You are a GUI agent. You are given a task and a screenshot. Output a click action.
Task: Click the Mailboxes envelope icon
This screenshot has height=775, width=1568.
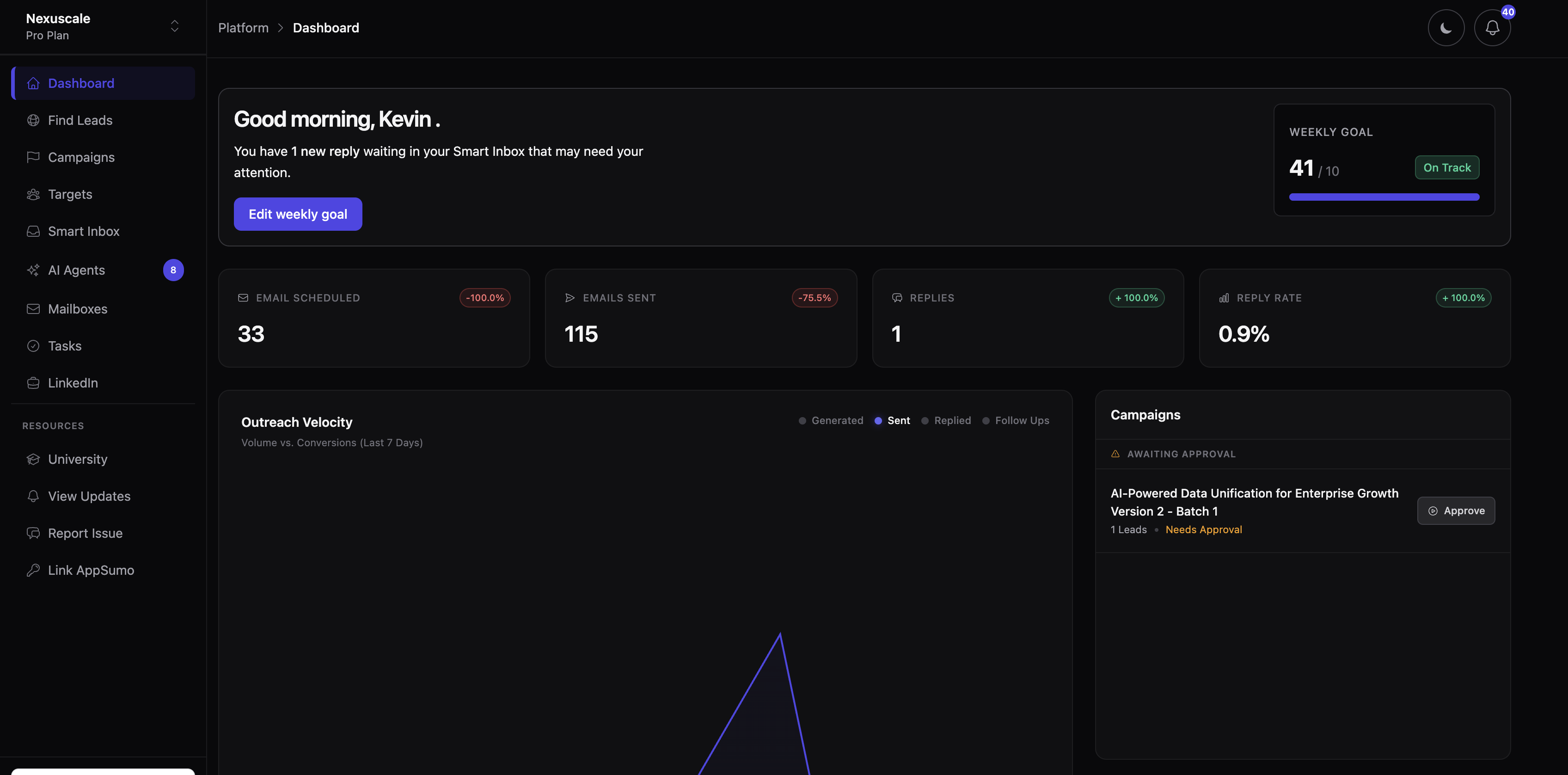(33, 309)
